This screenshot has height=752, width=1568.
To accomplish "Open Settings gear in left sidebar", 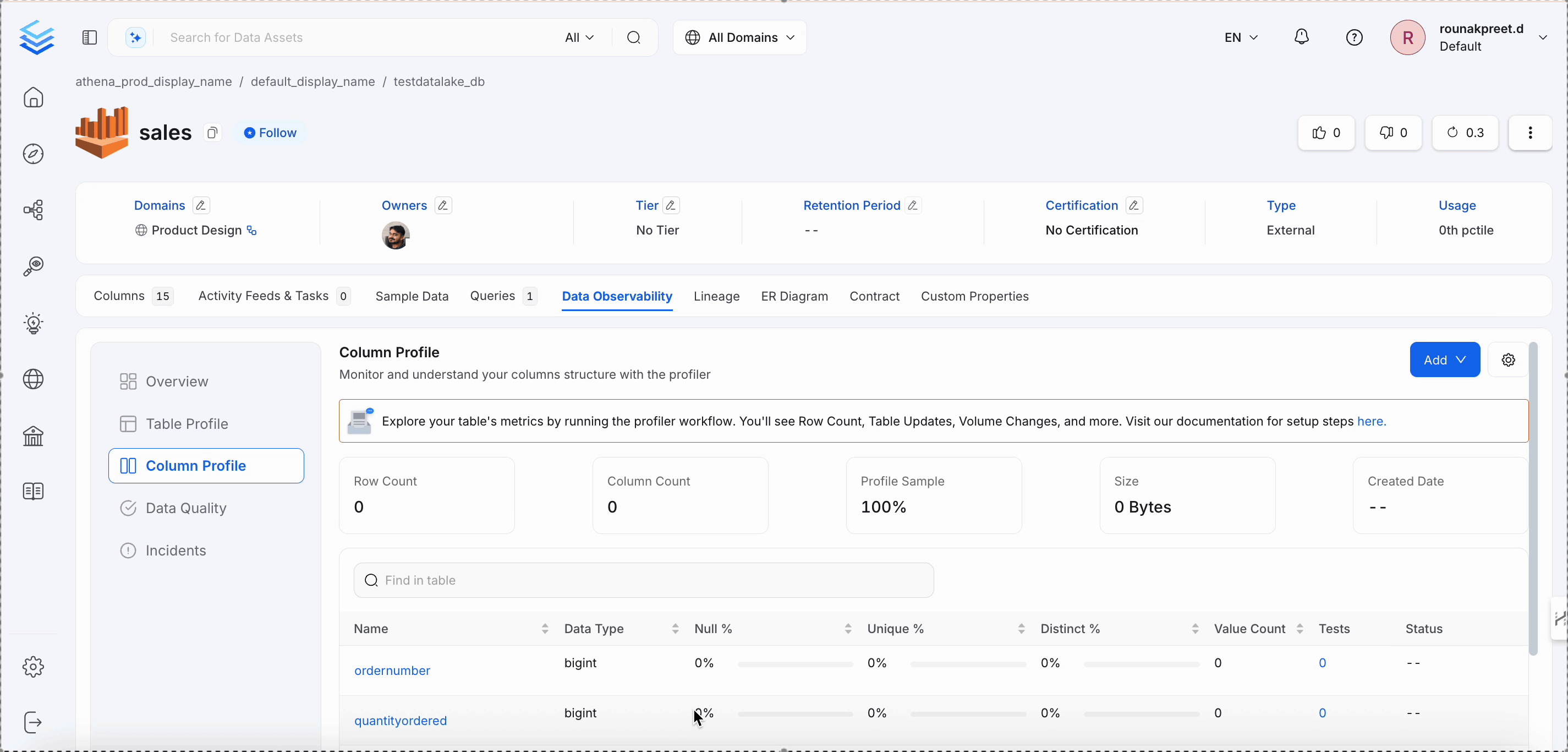I will (x=34, y=667).
